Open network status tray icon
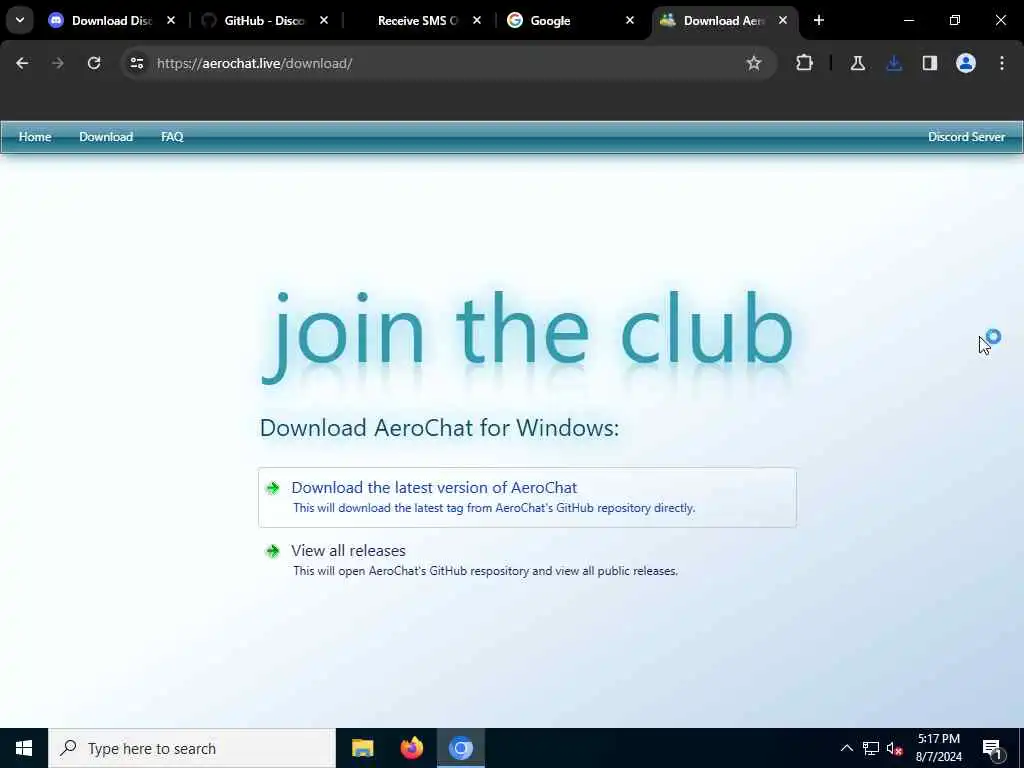The width and height of the screenshot is (1024, 768). 871,748
